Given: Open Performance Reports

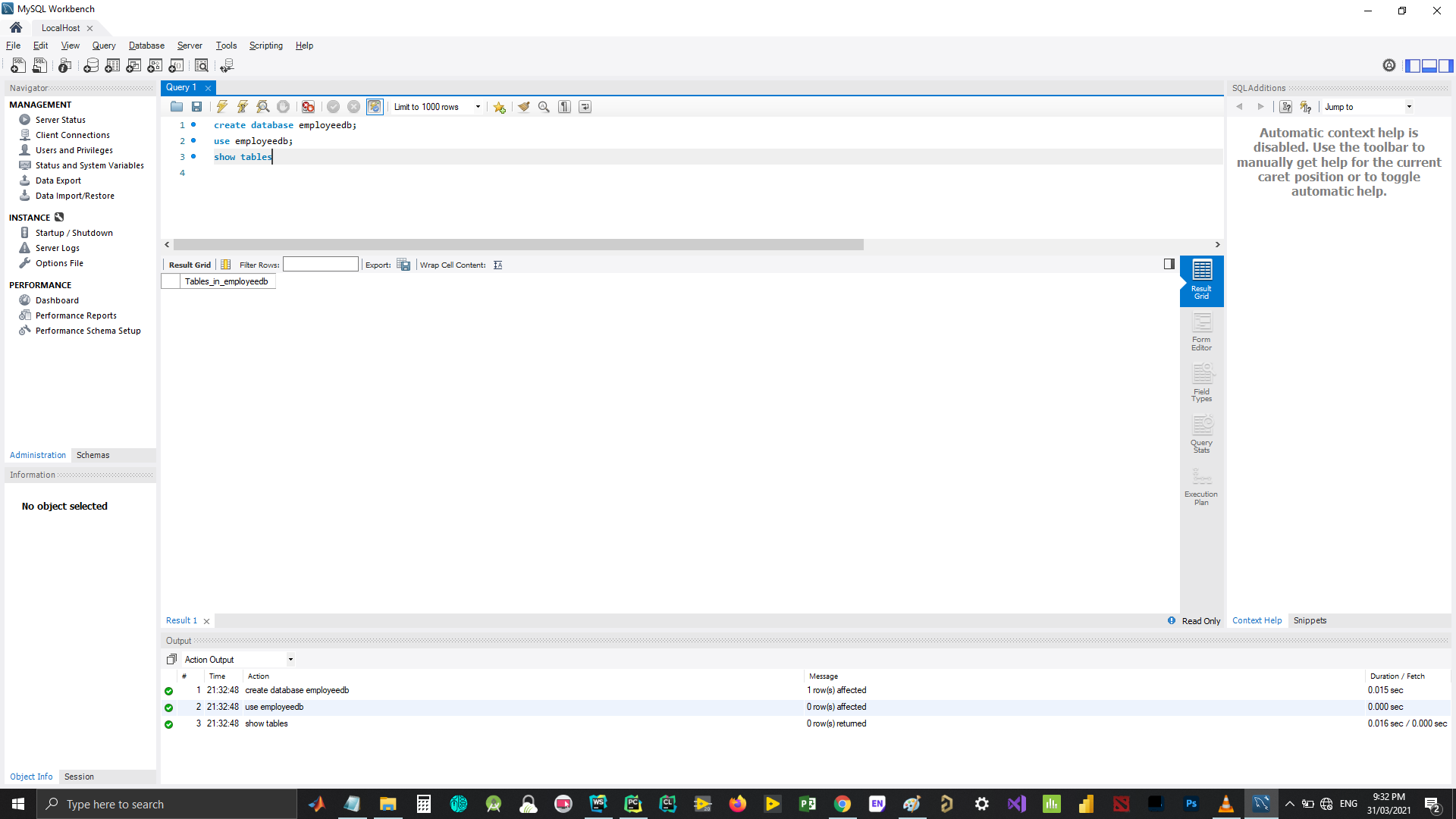Looking at the screenshot, I should (x=76, y=315).
